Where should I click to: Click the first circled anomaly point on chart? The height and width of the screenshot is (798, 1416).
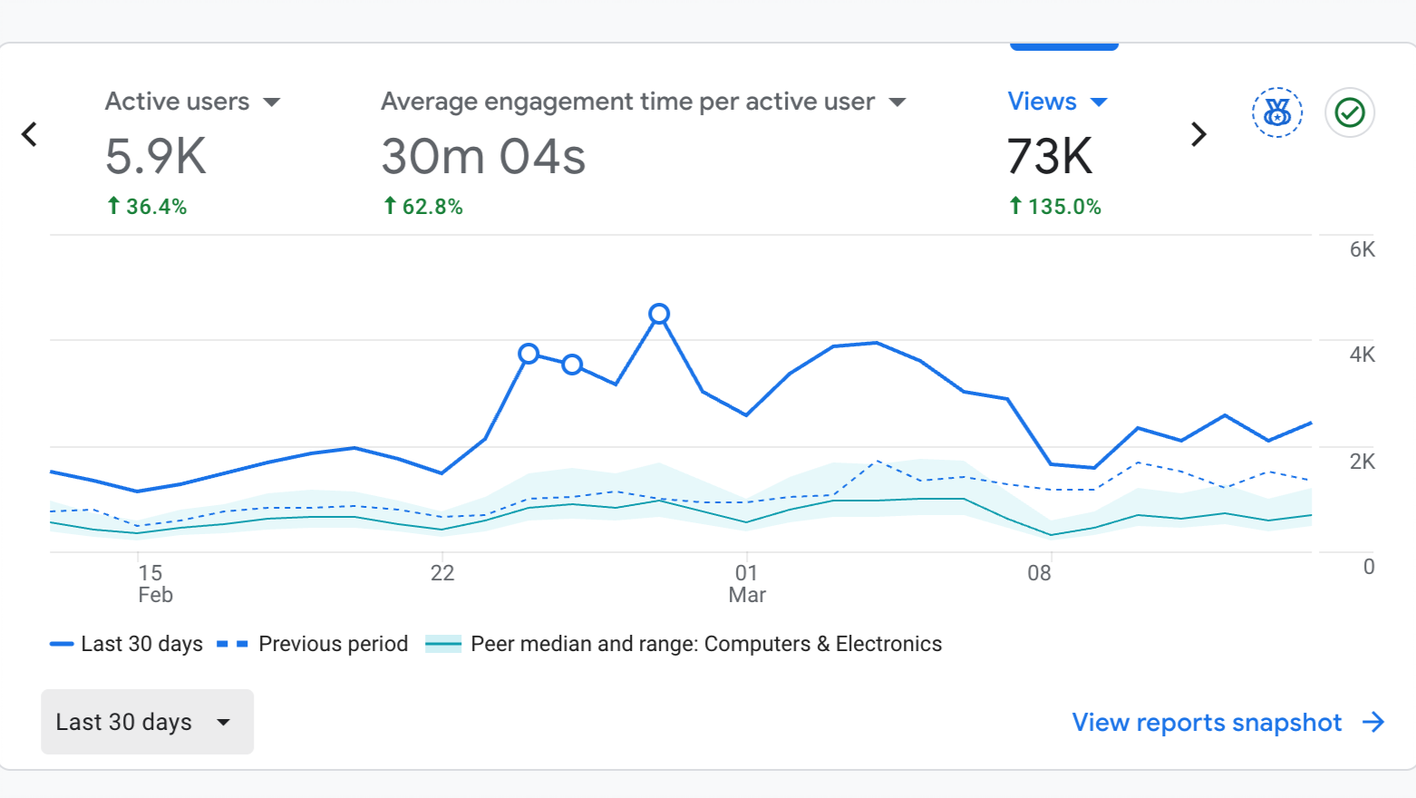pyautogui.click(x=529, y=353)
